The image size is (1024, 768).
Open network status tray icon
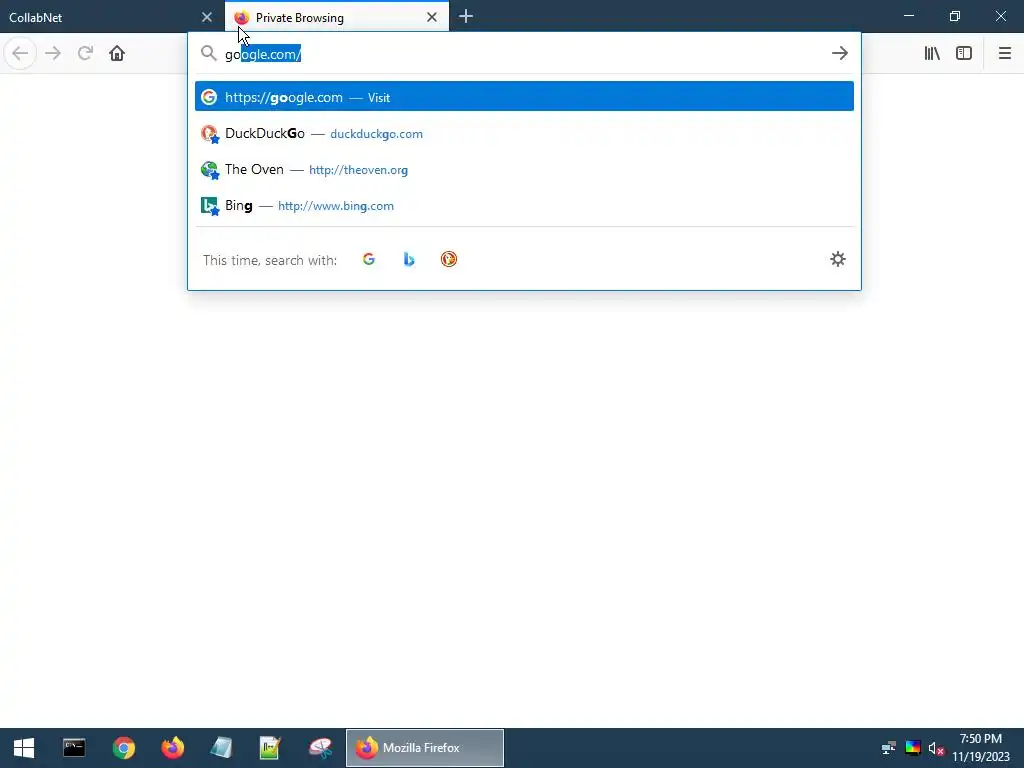(x=888, y=748)
